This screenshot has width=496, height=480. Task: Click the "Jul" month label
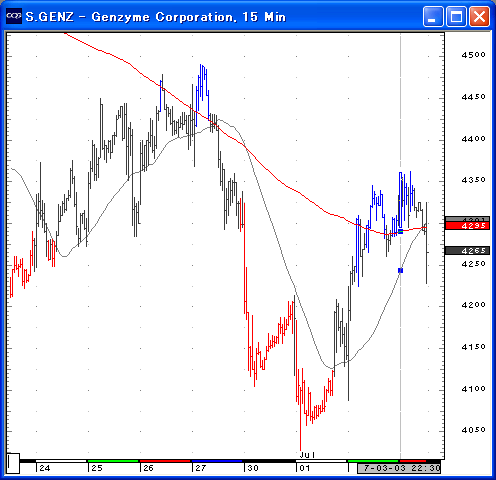click(307, 455)
